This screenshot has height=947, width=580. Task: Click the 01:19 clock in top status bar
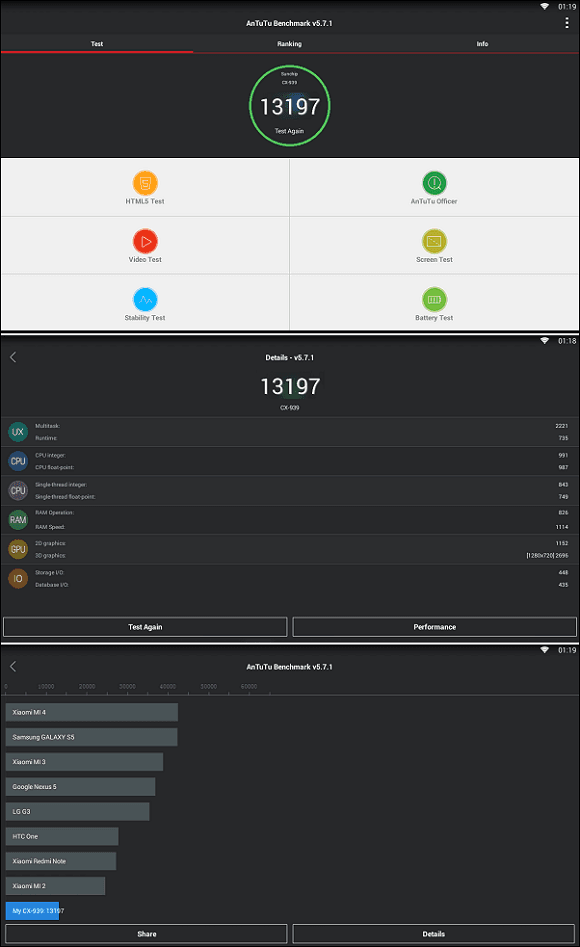pos(567,7)
